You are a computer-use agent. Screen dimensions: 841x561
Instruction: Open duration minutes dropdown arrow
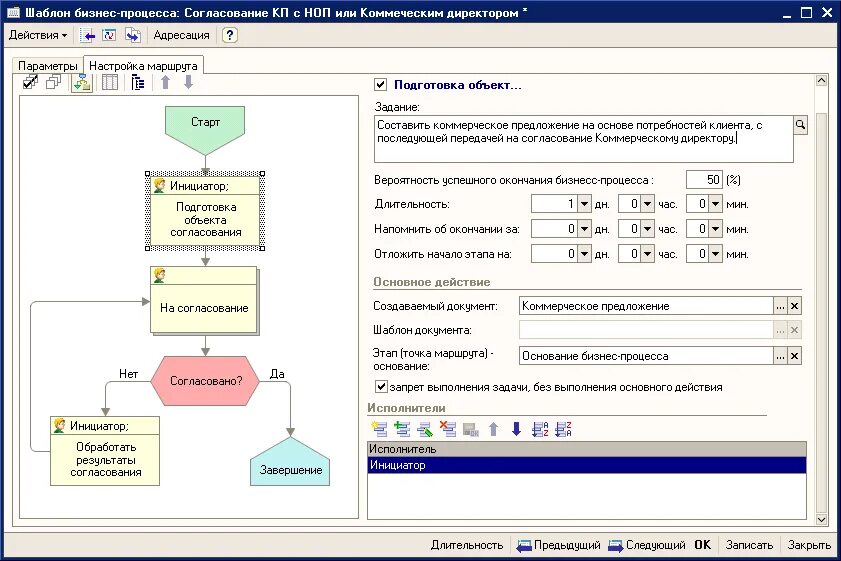[715, 204]
